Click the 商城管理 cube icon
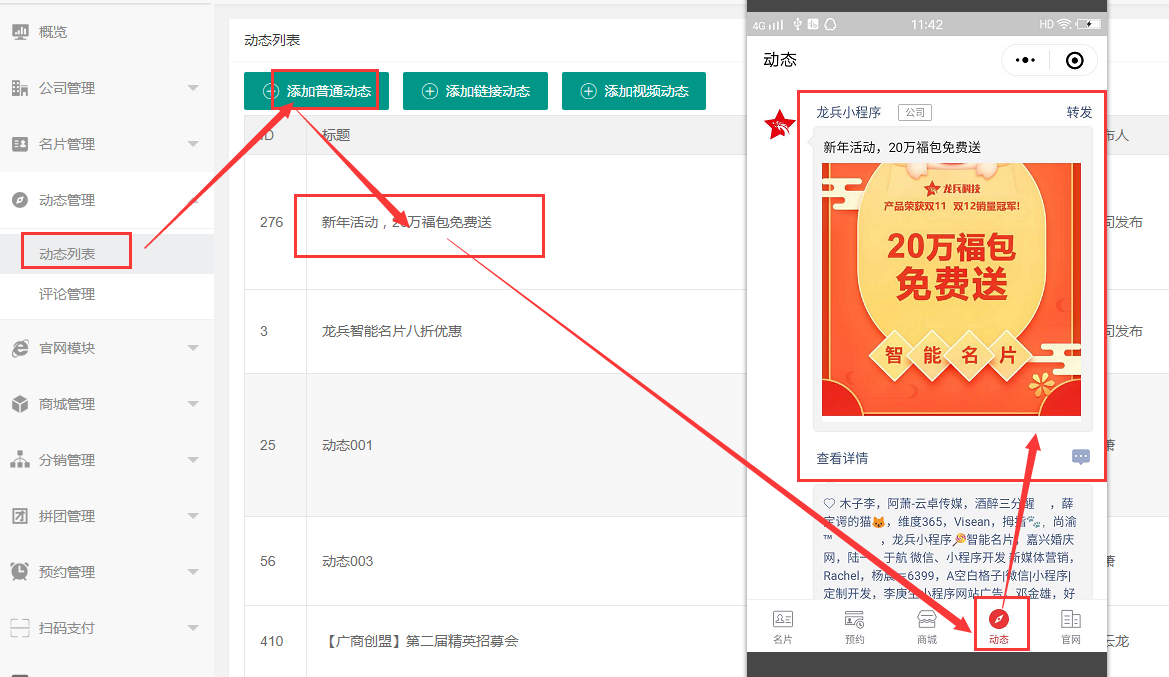 pos(20,404)
